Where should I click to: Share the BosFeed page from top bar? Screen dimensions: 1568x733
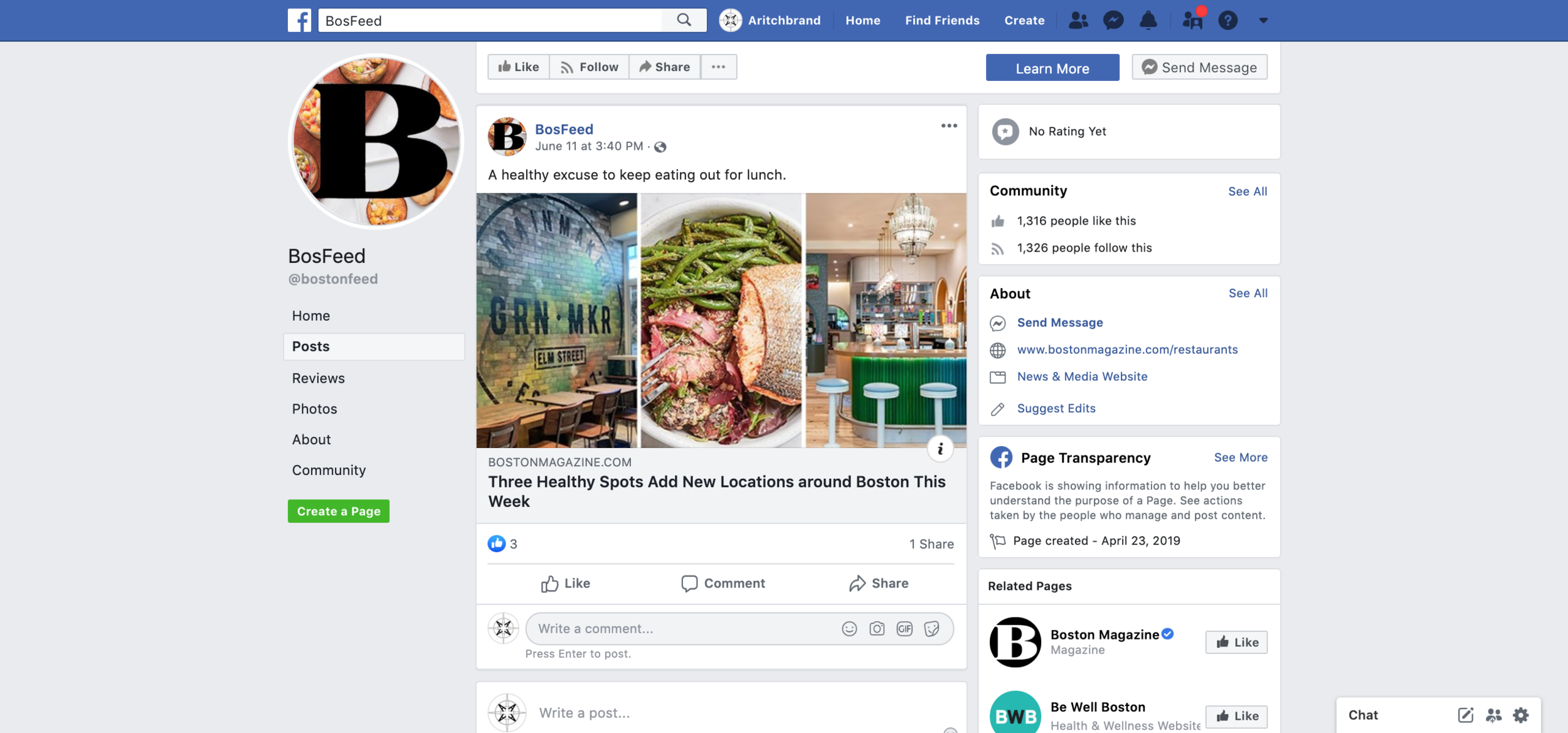665,67
